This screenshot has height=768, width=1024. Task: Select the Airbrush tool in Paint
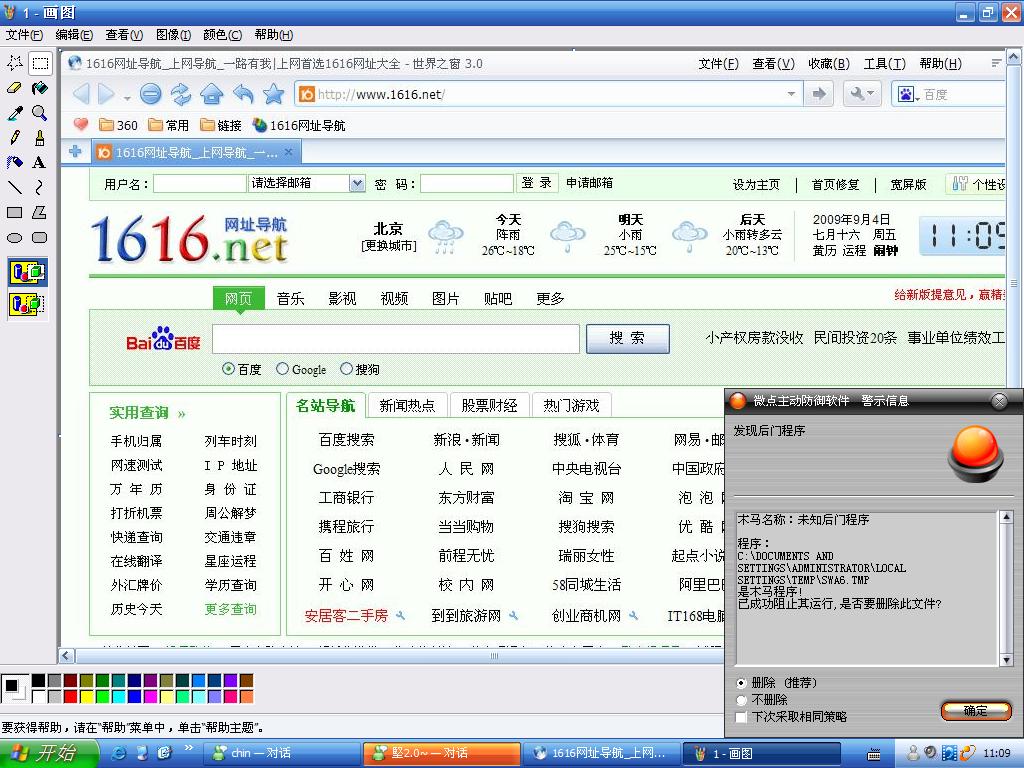tap(14, 163)
